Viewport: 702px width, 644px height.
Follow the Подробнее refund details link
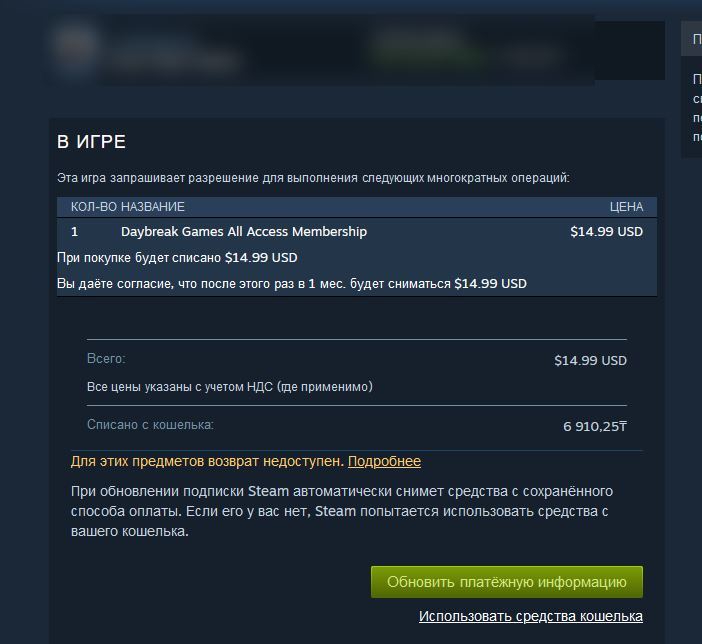point(384,461)
